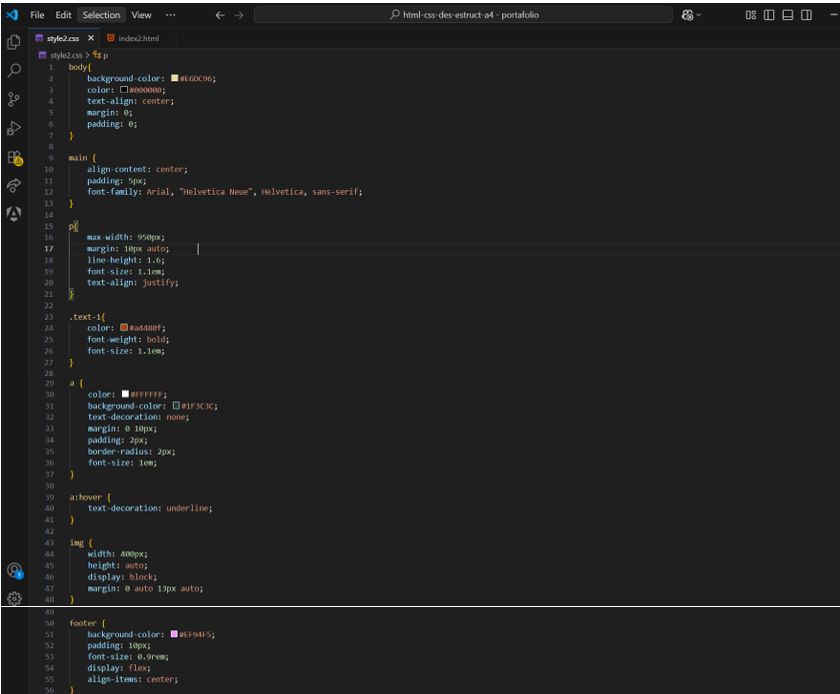Click the align-content: center declaration
Viewport: 840px width, 694px height.
tap(137, 169)
